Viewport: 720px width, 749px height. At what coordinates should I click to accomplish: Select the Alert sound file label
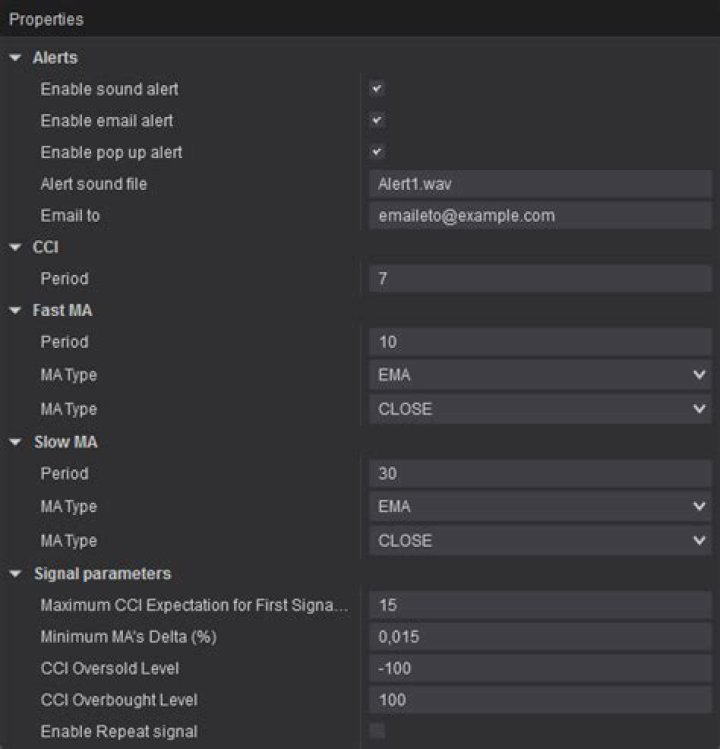(x=94, y=184)
